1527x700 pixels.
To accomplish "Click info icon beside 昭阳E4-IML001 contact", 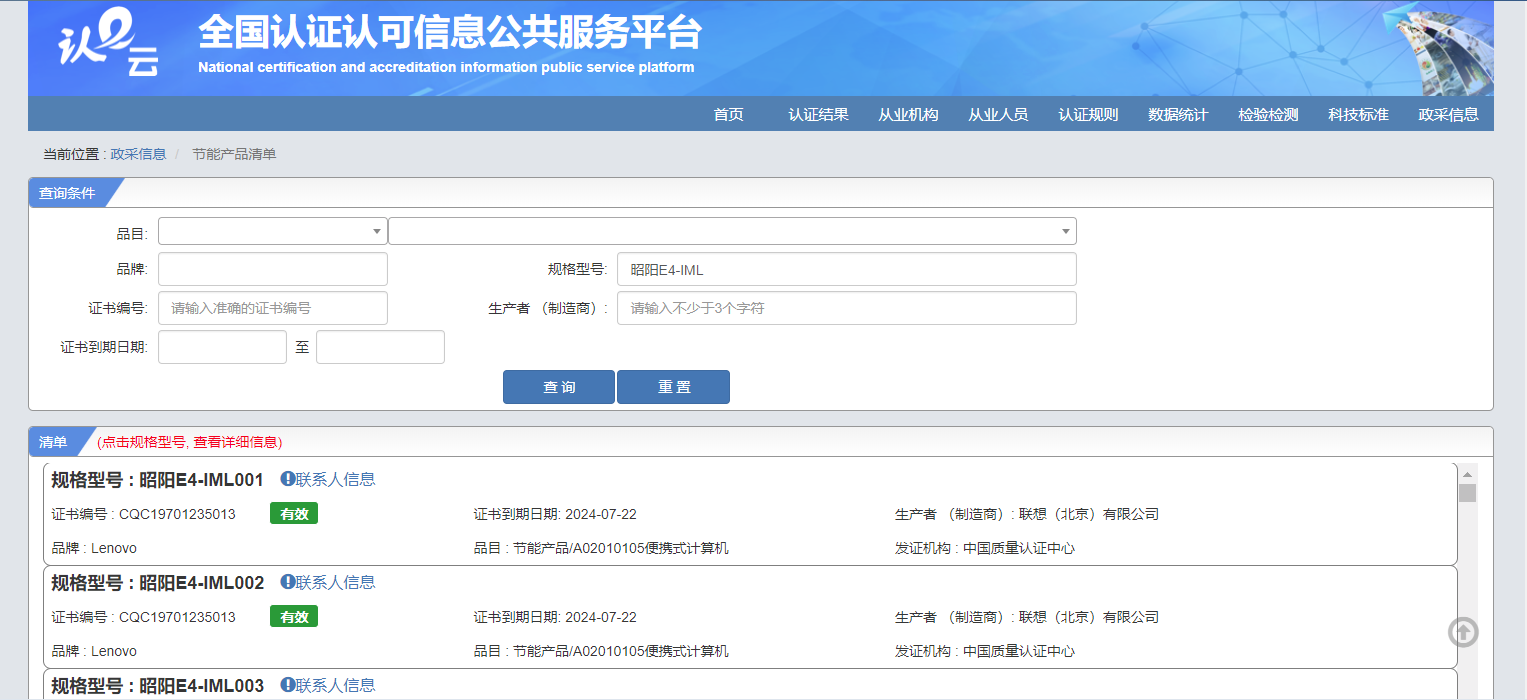I will [x=287, y=479].
